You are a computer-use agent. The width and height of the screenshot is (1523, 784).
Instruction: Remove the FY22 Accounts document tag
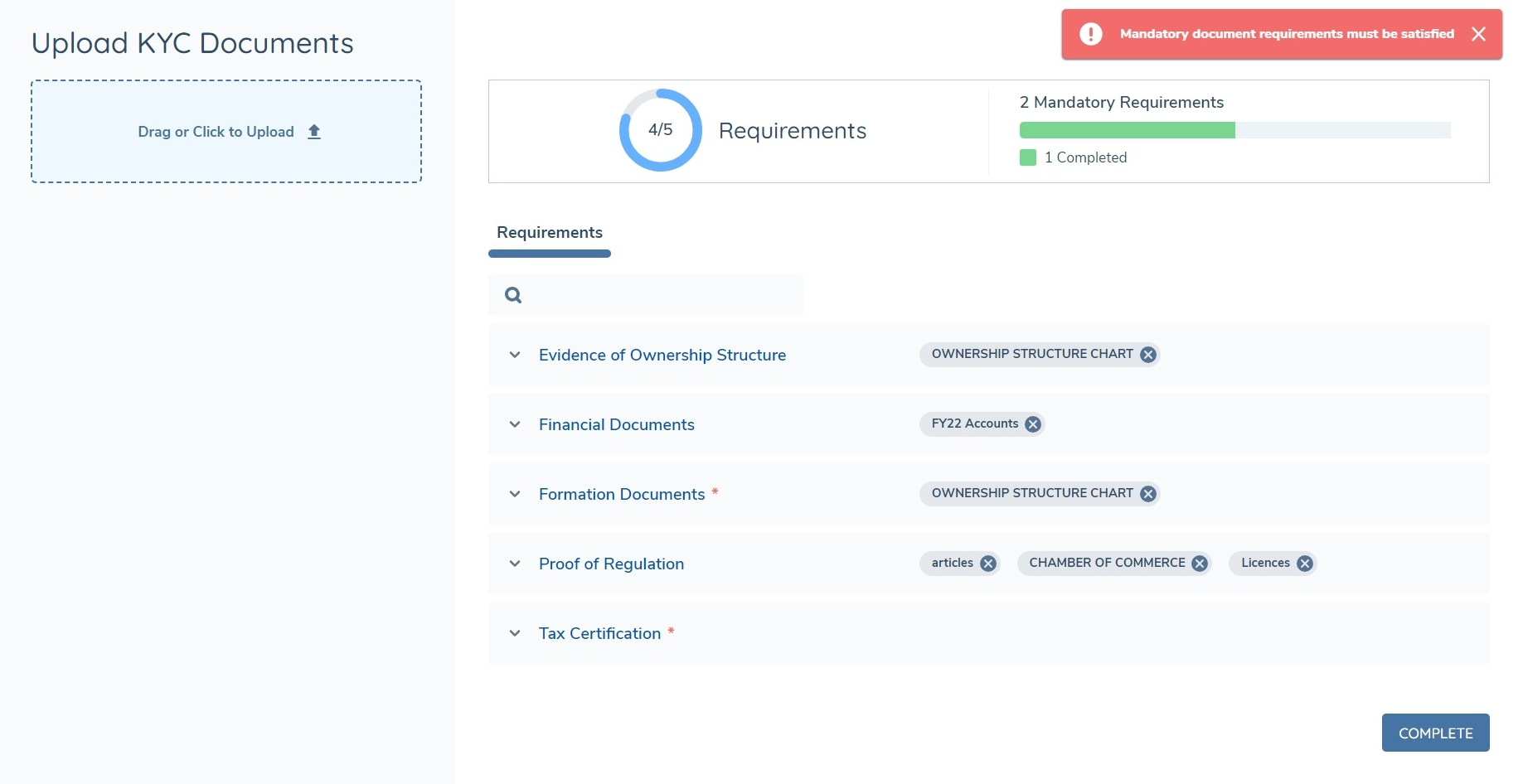point(1032,424)
